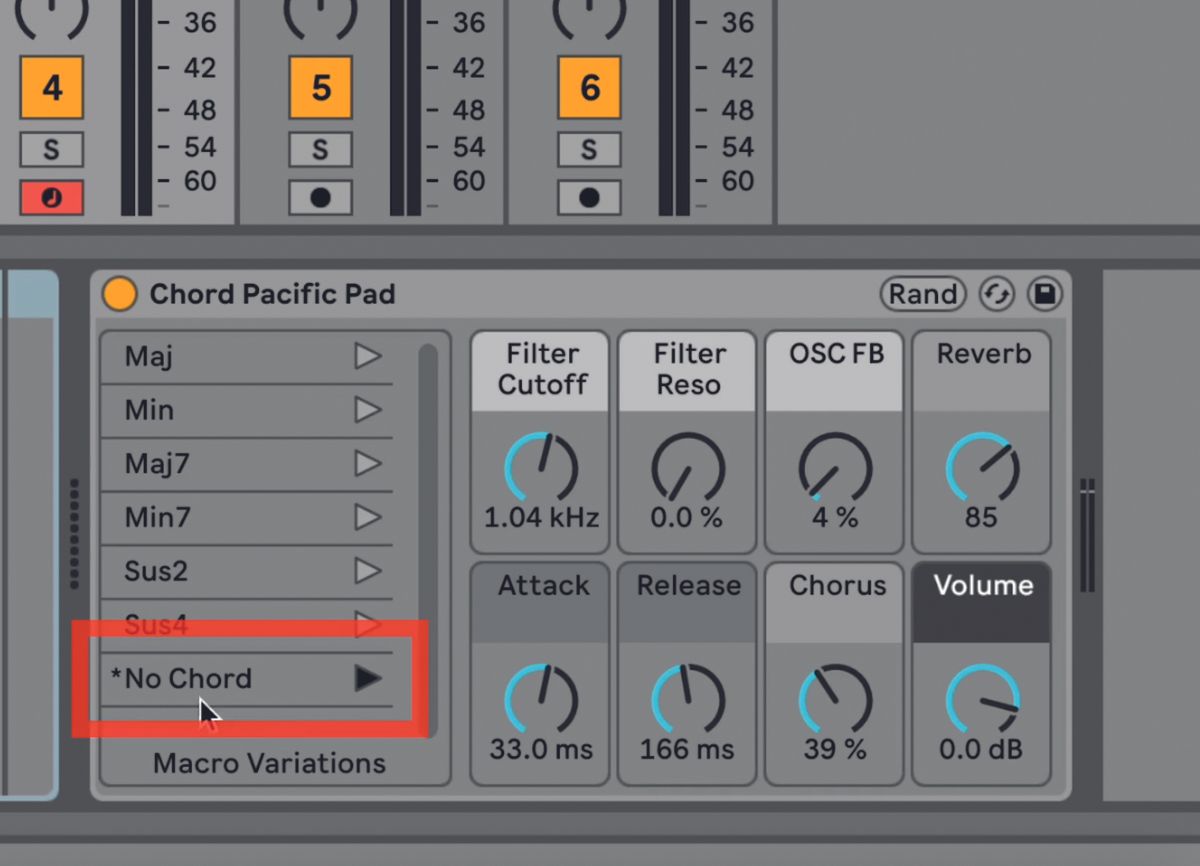
Task: Solo track 4
Action: pos(51,150)
